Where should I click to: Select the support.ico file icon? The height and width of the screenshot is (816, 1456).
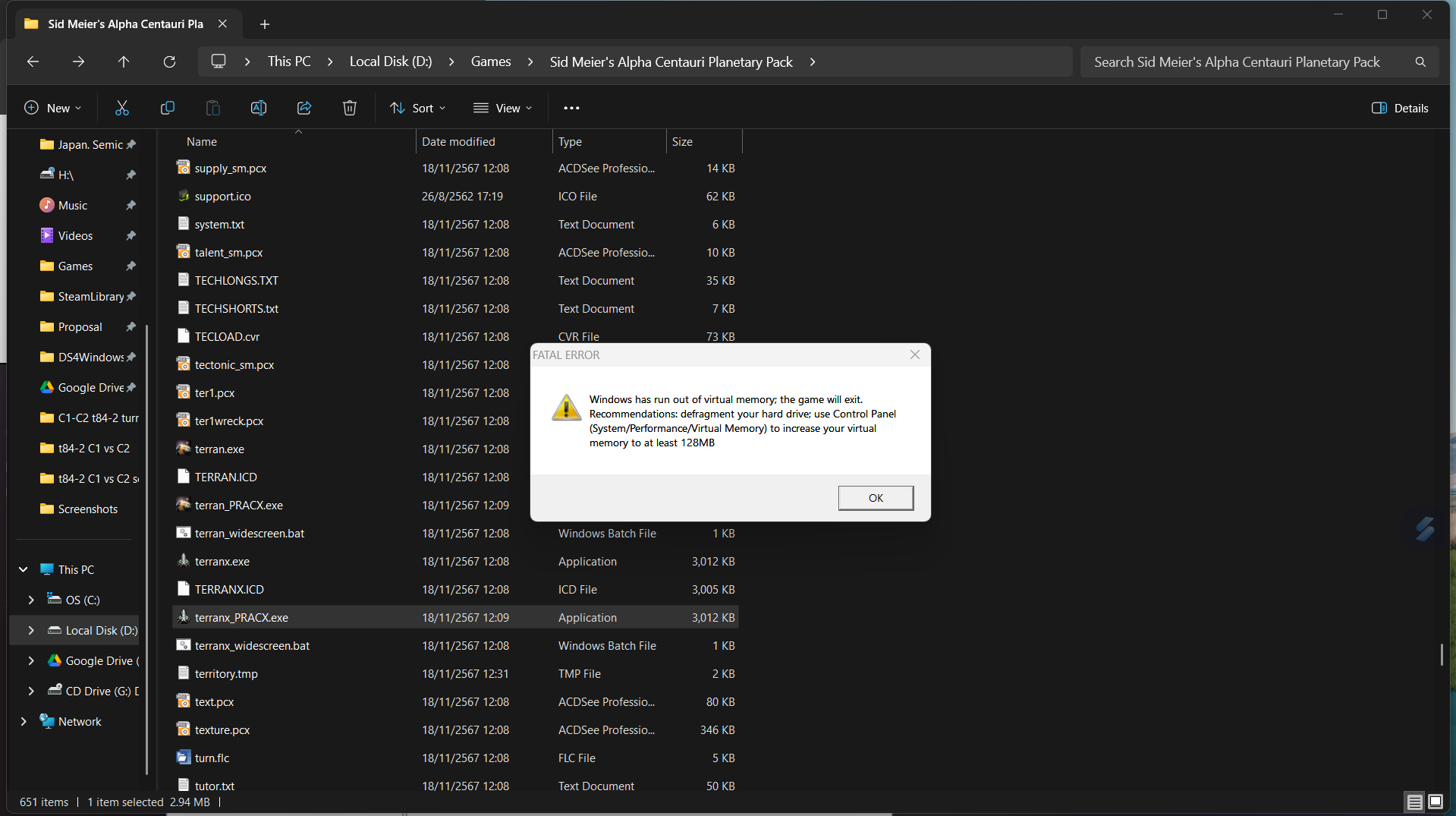click(183, 196)
